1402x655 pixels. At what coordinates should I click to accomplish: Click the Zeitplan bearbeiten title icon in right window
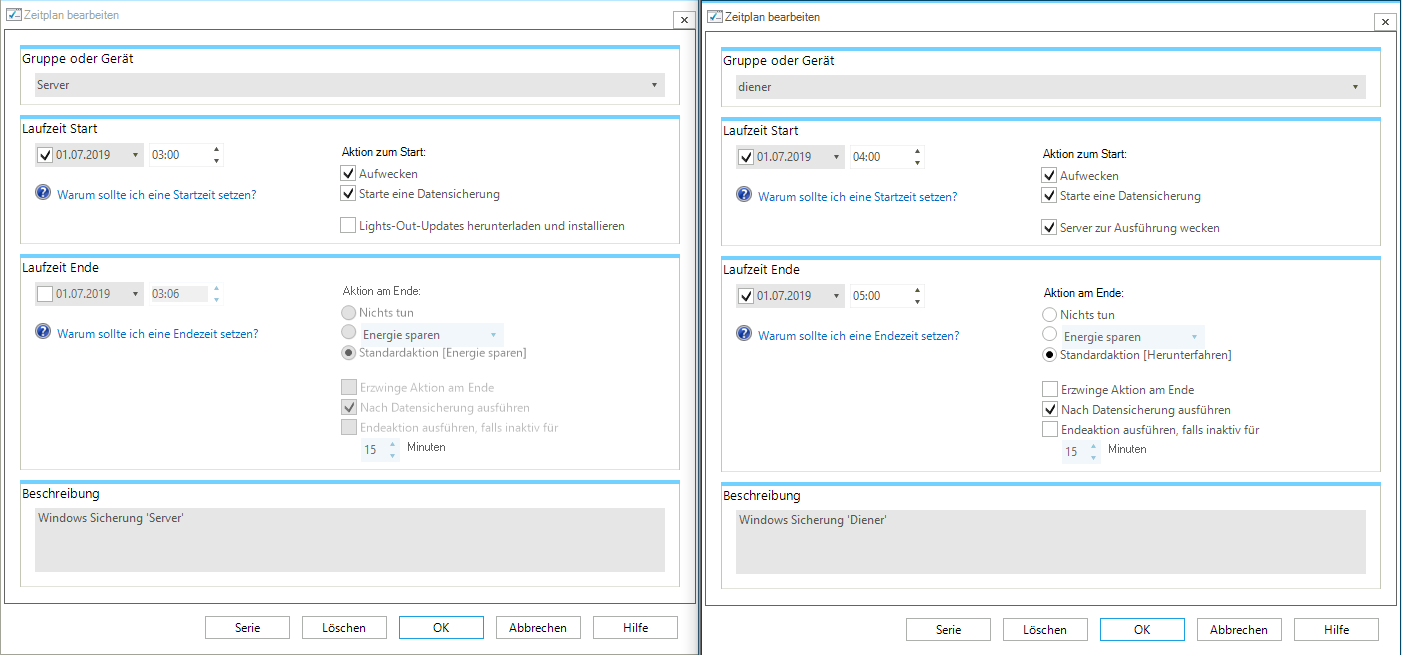pyautogui.click(x=715, y=18)
